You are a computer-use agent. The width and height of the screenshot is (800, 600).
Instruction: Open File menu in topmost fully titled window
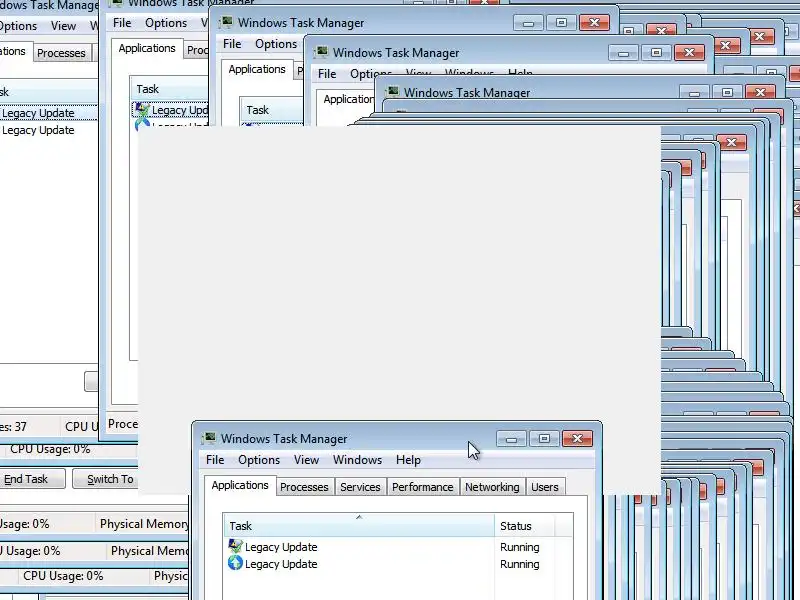pyautogui.click(x=232, y=44)
